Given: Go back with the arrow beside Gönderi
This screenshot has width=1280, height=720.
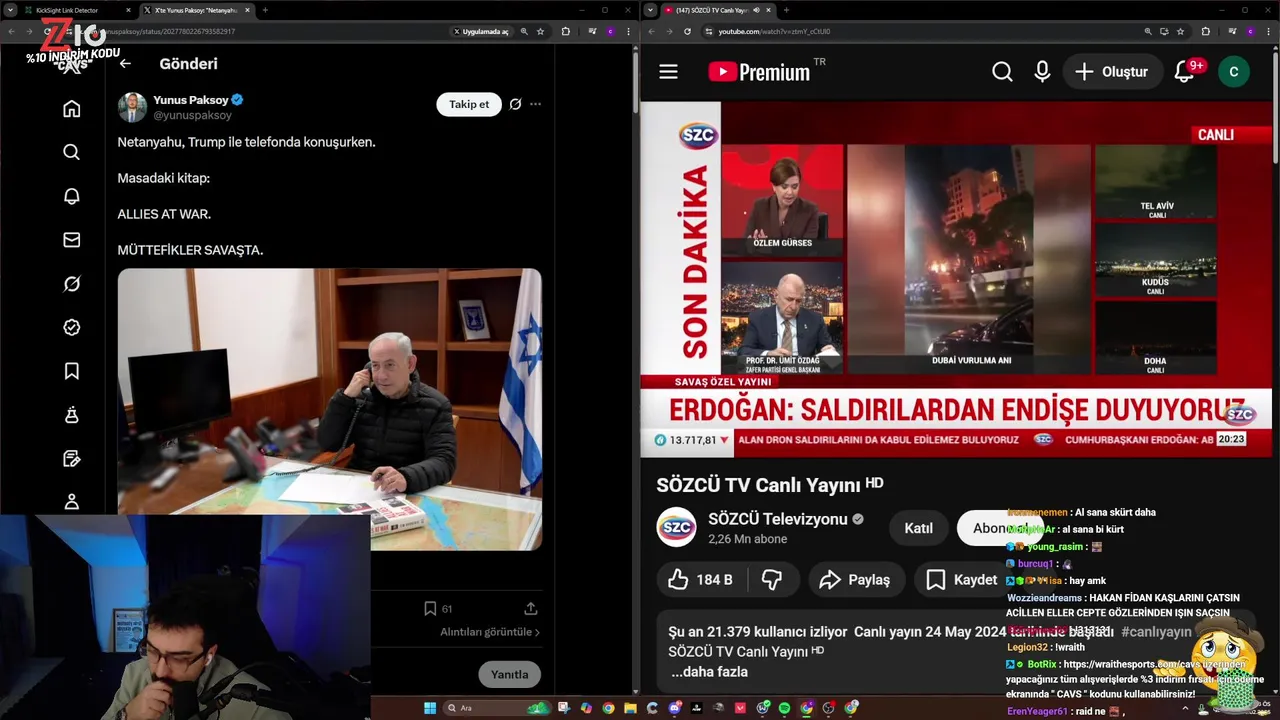Looking at the screenshot, I should click(125, 64).
